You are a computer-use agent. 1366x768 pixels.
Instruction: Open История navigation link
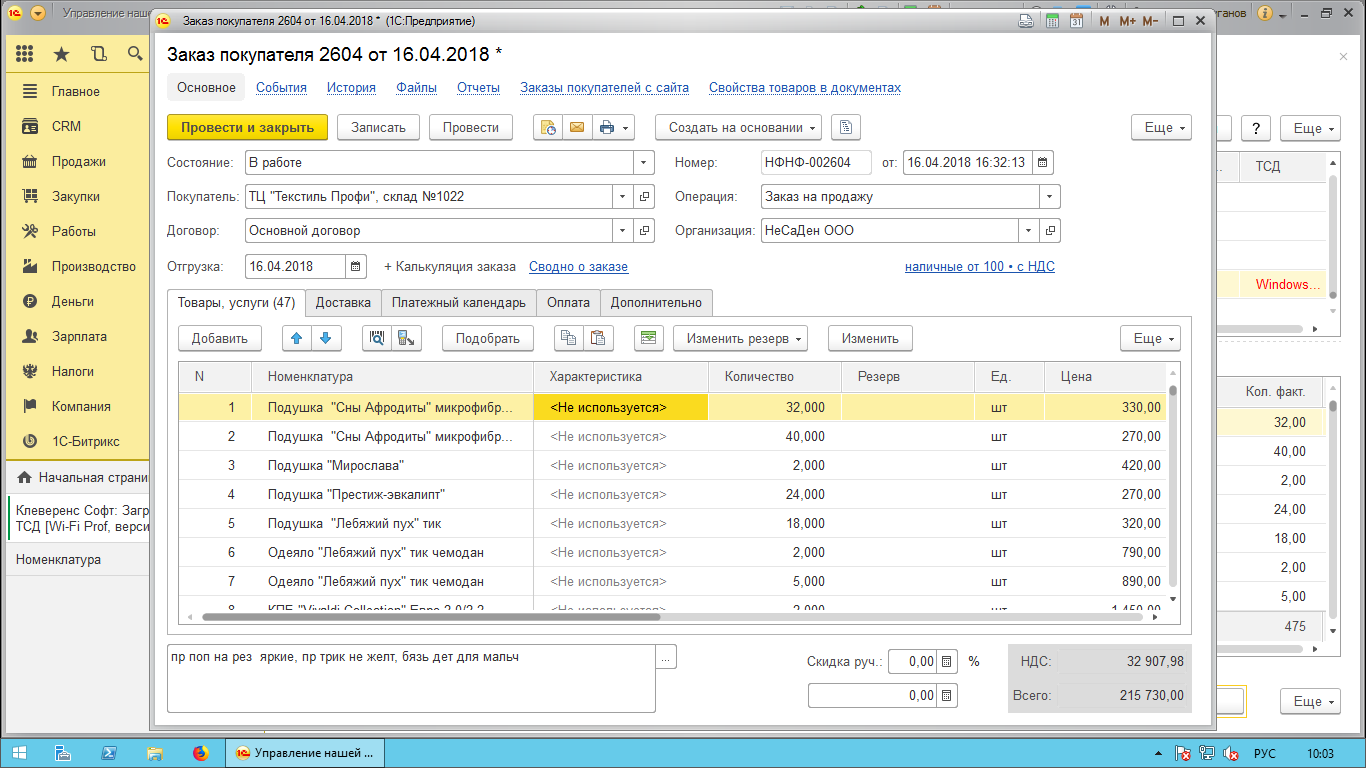coord(351,88)
